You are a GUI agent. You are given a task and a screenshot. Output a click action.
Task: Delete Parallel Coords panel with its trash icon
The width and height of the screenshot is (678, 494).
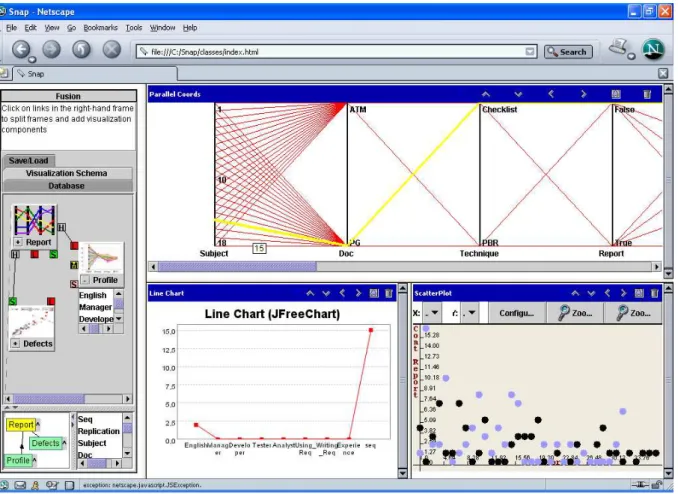pos(647,94)
